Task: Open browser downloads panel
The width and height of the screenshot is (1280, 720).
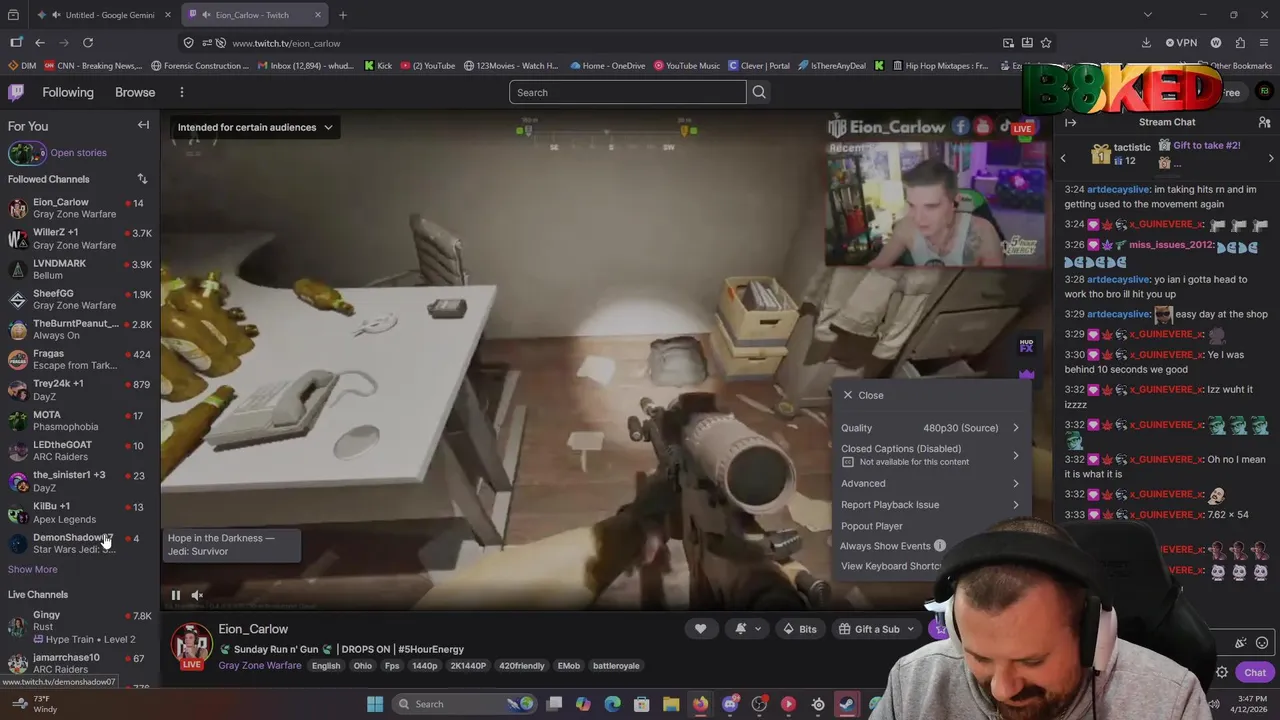Action: pyautogui.click(x=1146, y=43)
